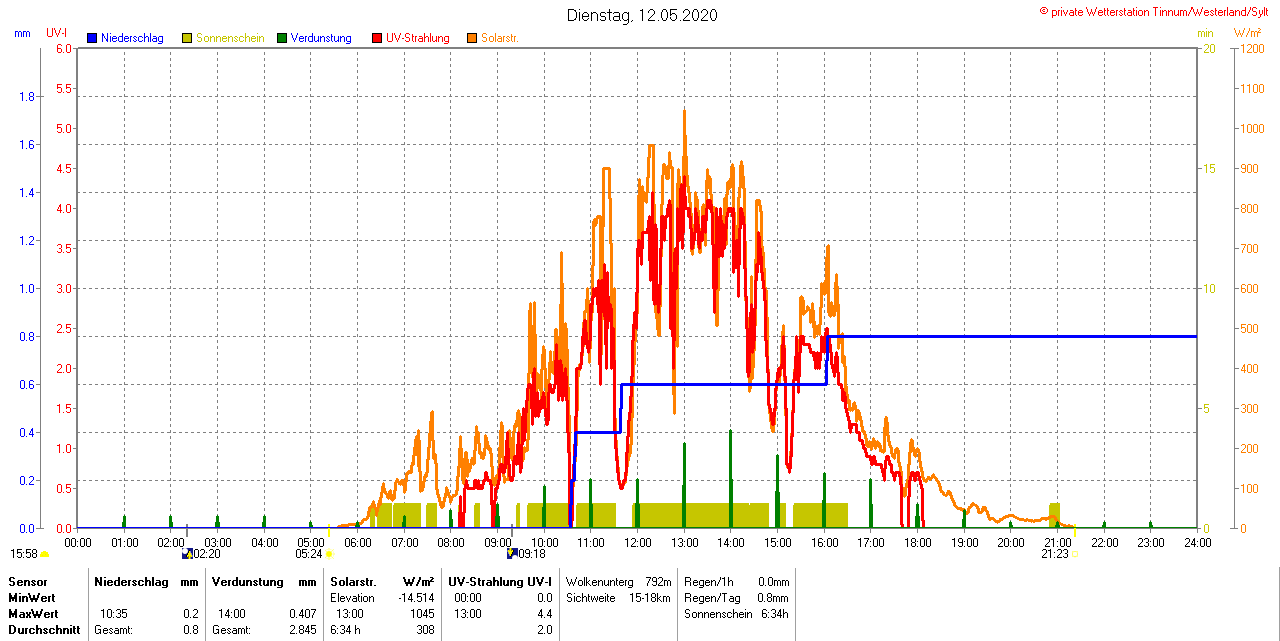This screenshot has height=641, width=1280.
Task: Click the 15:58 time label
Action: coord(24,553)
